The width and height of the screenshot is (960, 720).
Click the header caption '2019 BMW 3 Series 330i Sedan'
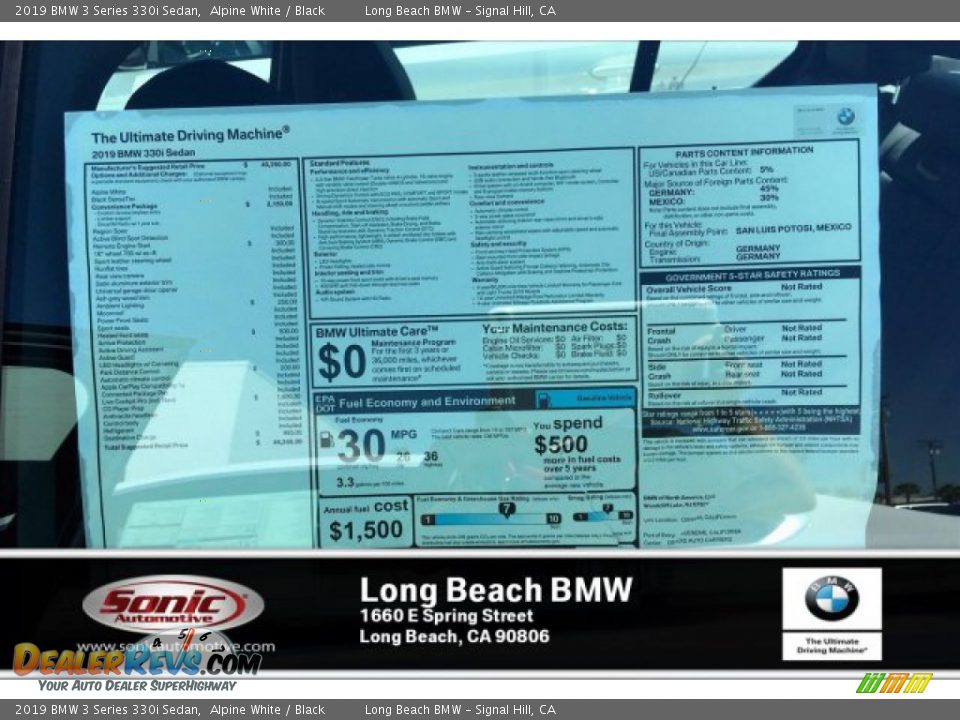point(108,10)
